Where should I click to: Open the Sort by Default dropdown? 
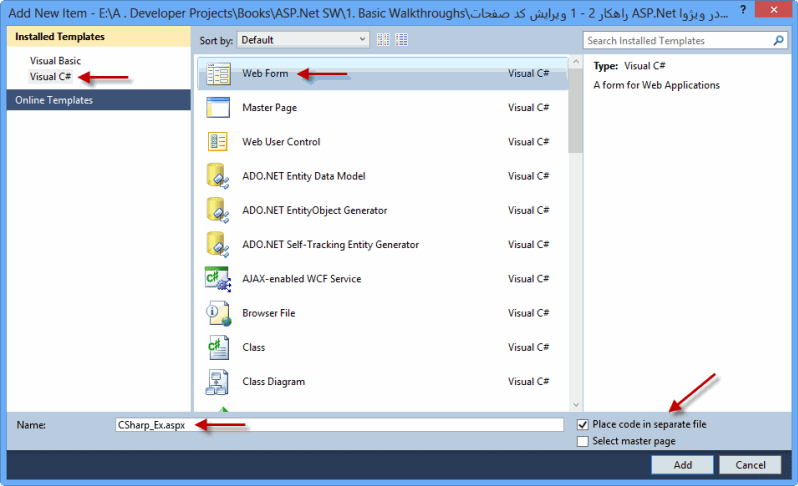tap(303, 40)
